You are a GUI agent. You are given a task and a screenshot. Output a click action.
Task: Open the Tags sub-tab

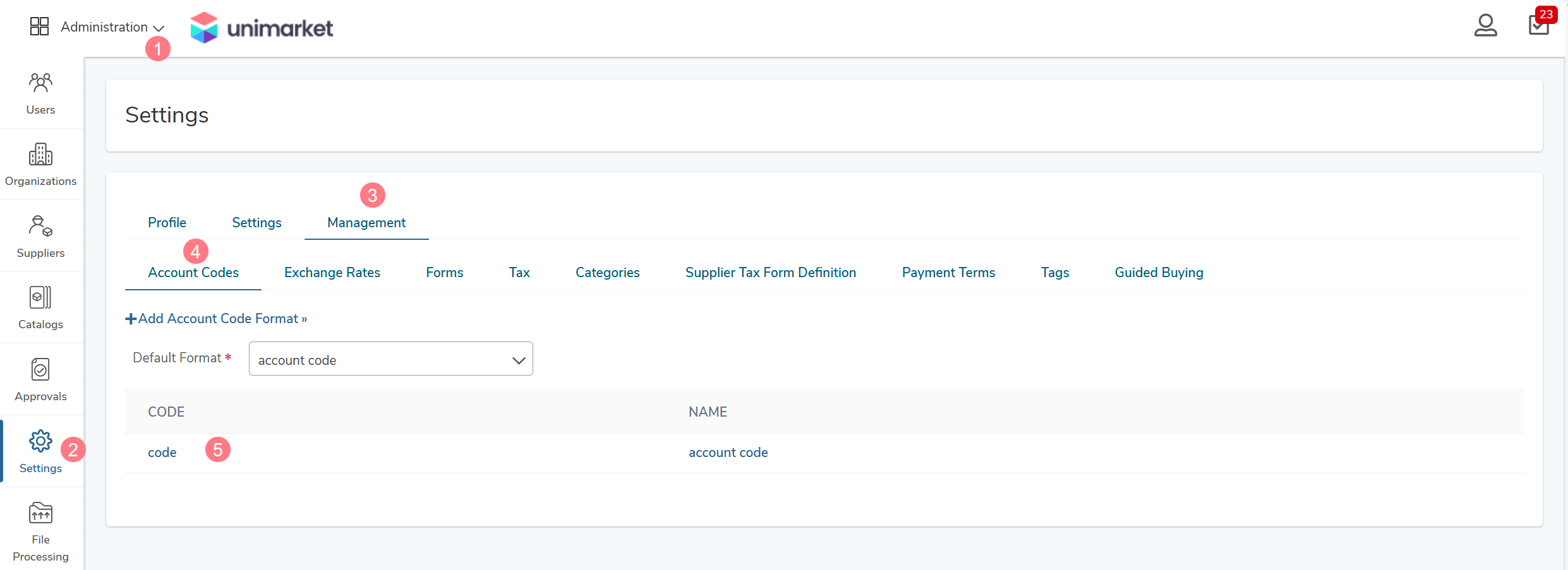[1055, 272]
